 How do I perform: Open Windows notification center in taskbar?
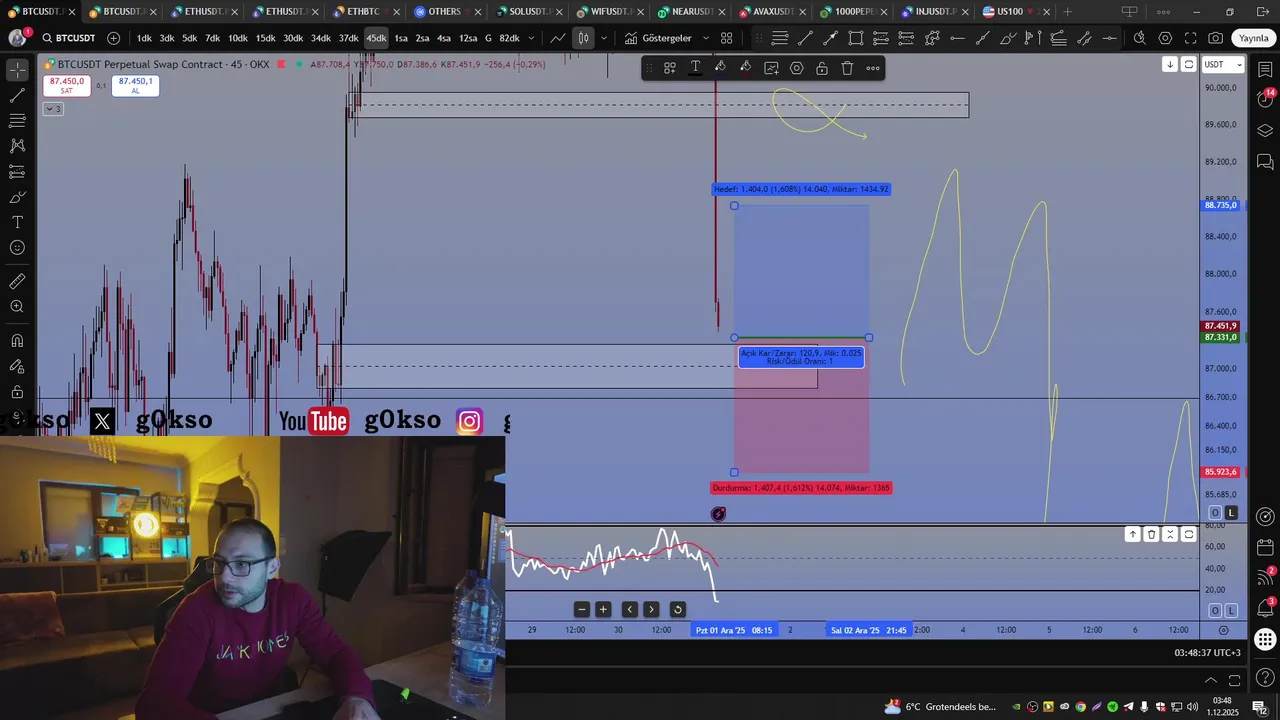pos(1259,707)
